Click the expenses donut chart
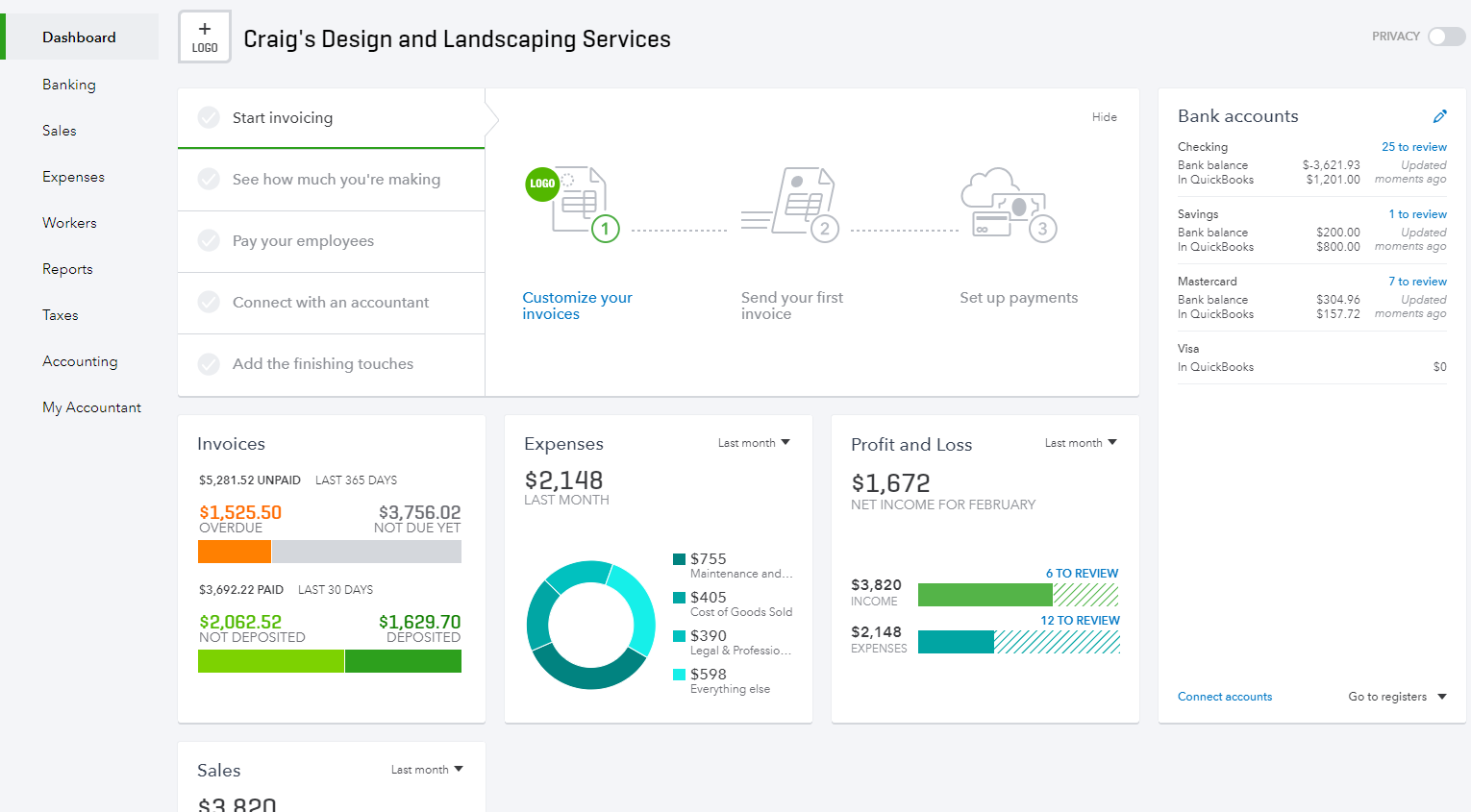Screen dimensions: 1471x812 click(x=590, y=625)
